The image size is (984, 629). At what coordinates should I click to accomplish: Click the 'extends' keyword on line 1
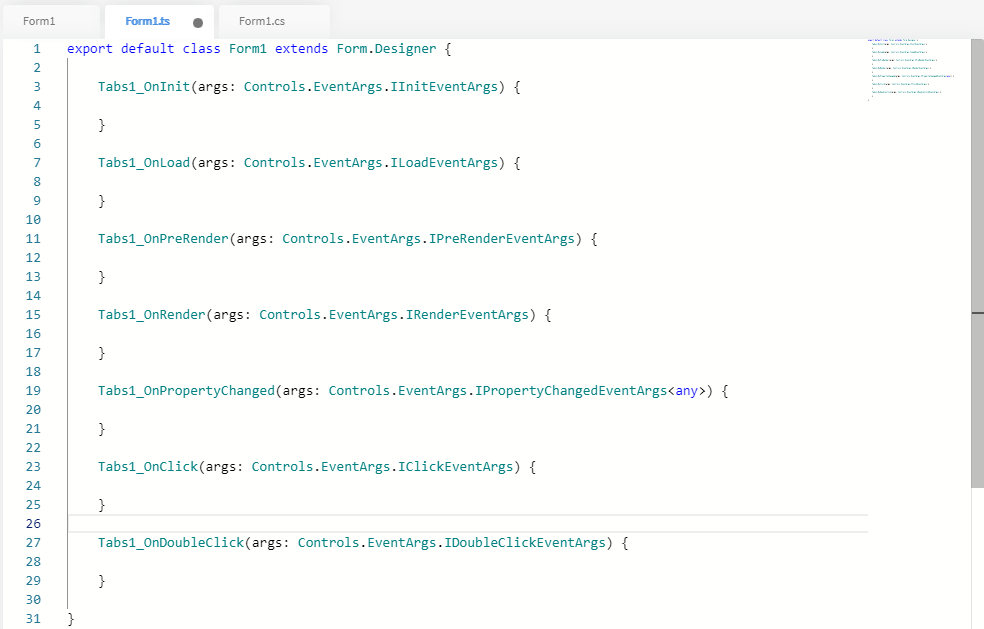301,49
